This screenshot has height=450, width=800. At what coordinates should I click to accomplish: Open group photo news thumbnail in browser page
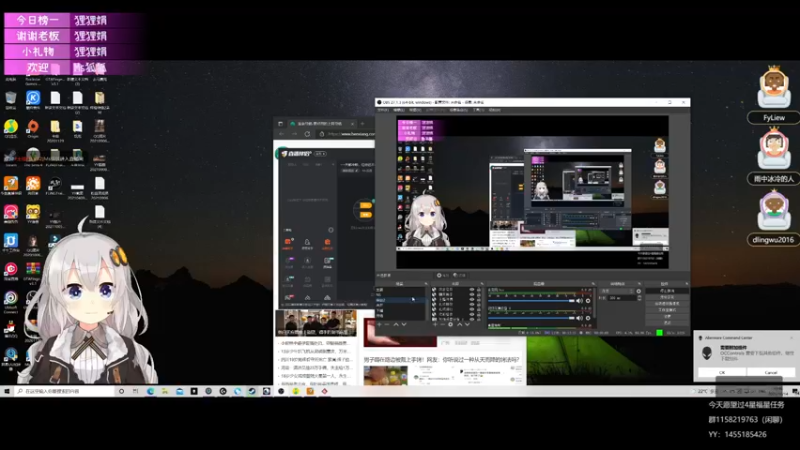316,322
